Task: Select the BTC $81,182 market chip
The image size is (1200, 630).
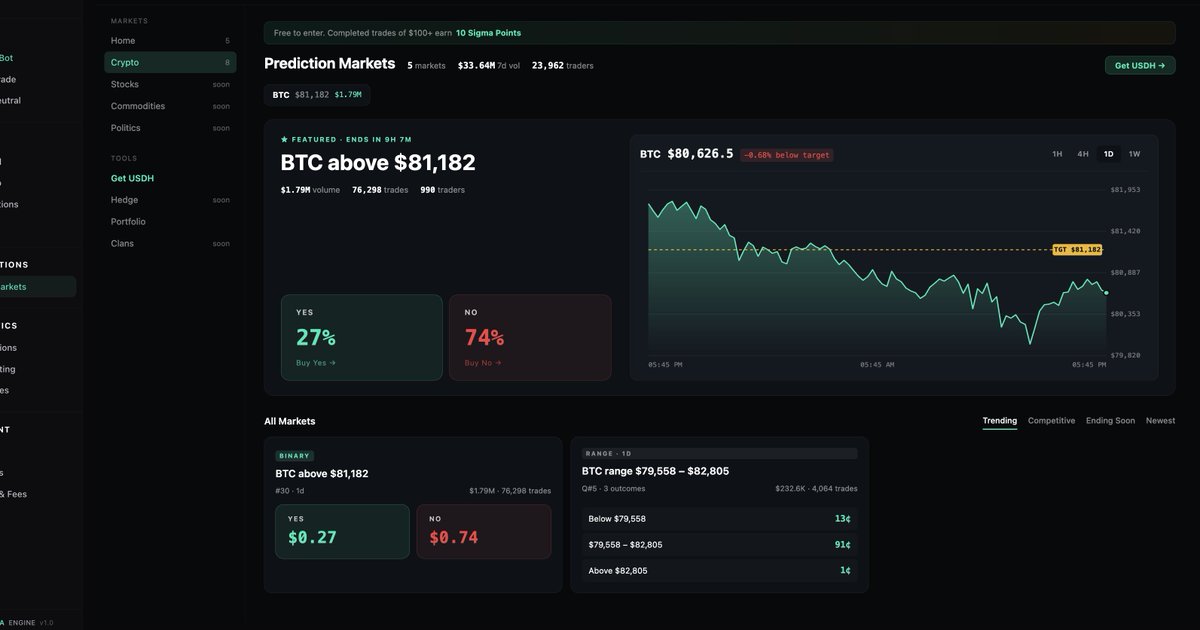Action: (317, 95)
